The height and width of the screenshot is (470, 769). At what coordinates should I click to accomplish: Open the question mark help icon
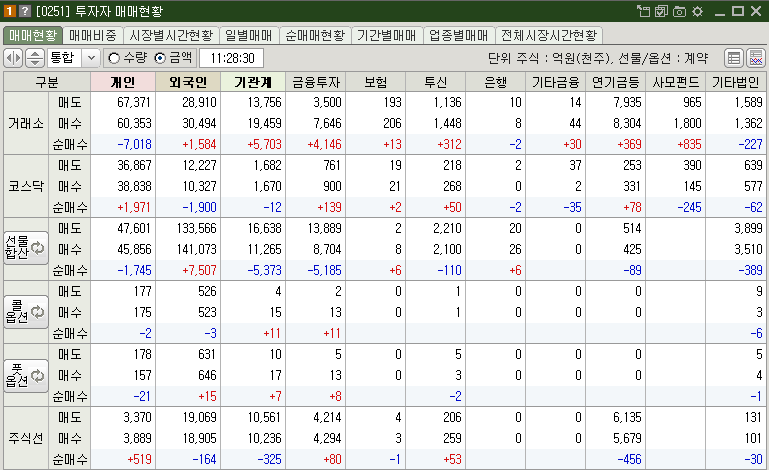point(25,11)
